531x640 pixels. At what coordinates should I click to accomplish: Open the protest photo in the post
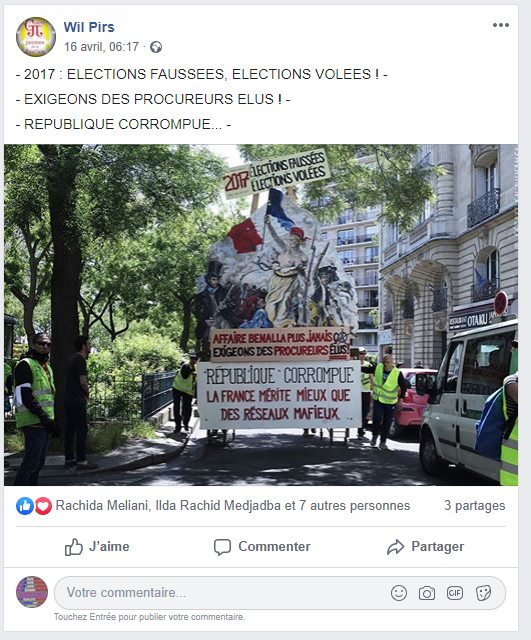(x=261, y=315)
